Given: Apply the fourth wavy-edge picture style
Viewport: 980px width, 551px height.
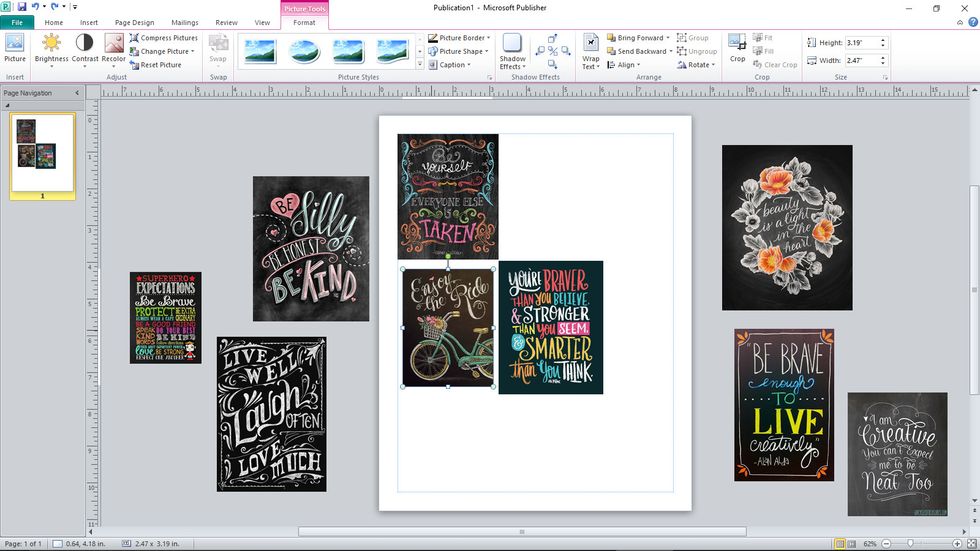Looking at the screenshot, I should [392, 51].
